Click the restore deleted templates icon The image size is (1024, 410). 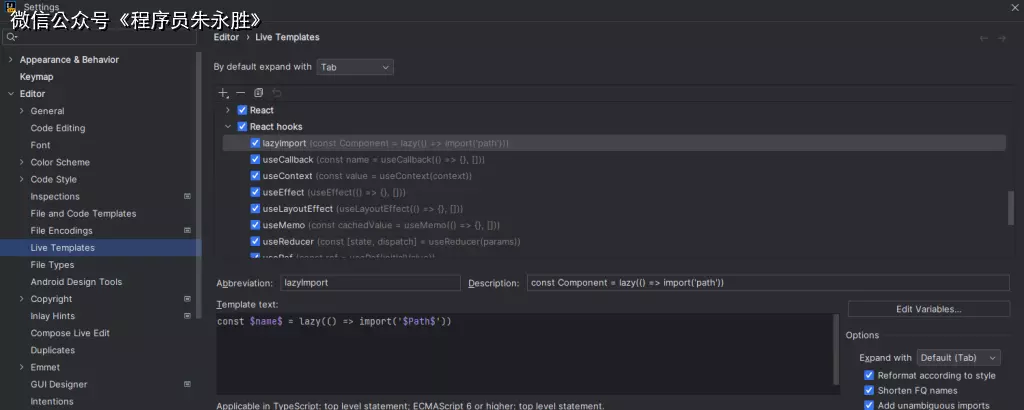point(277,93)
